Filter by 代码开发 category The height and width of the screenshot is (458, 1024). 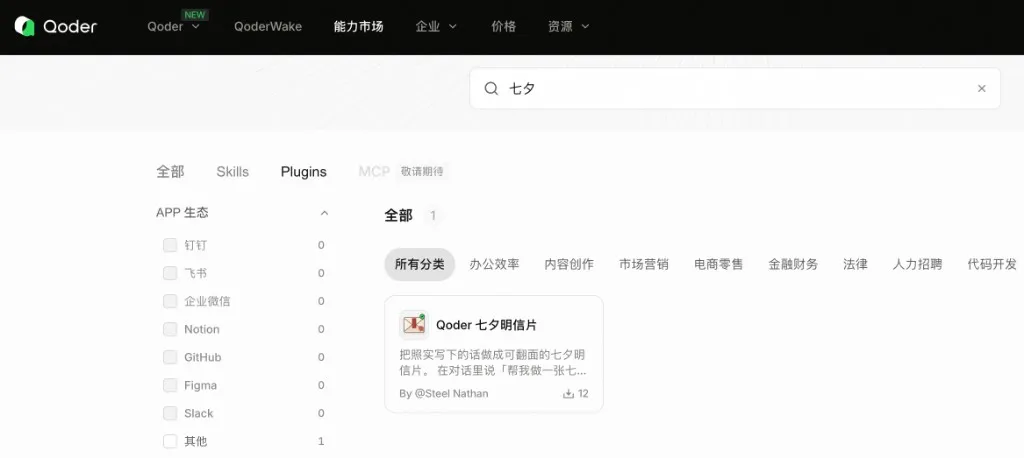coord(992,265)
